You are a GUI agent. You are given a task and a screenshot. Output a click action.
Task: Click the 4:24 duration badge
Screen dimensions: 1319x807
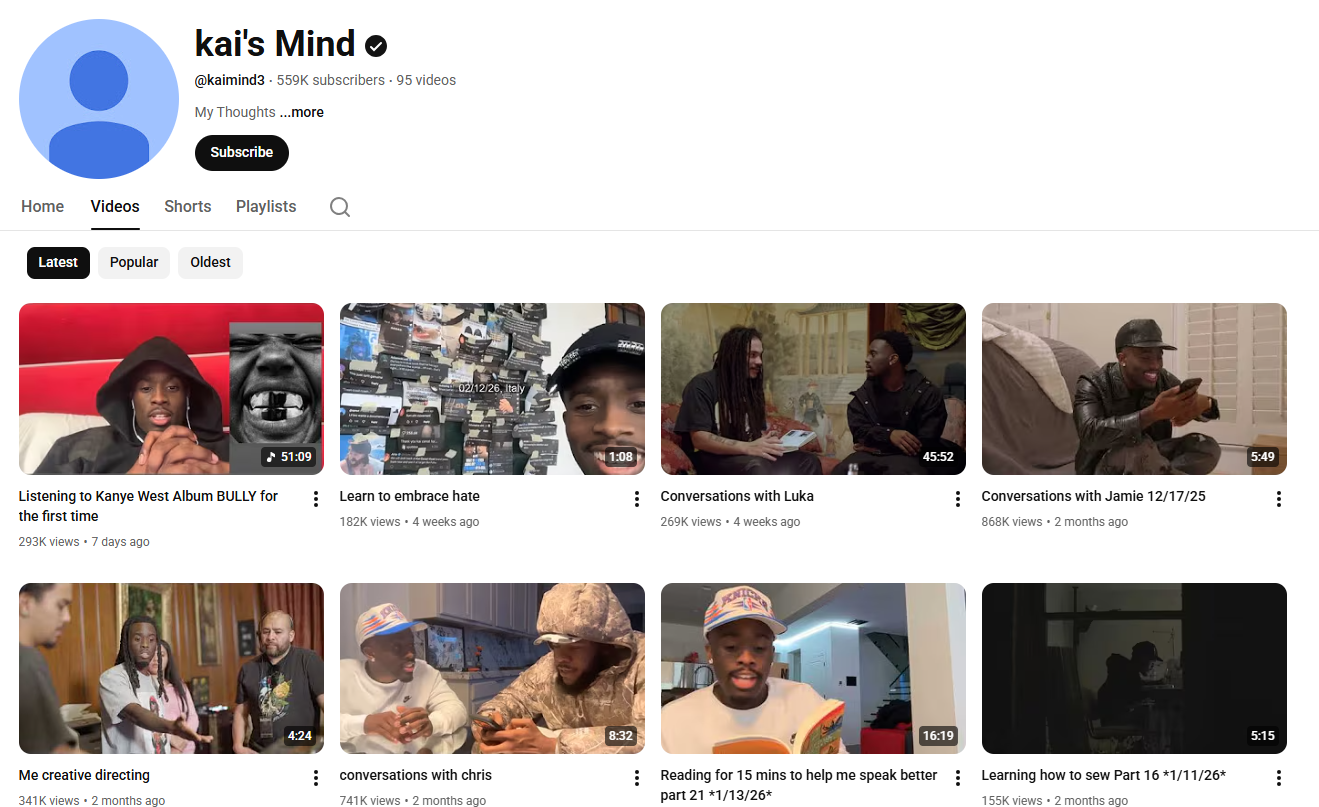[x=299, y=736]
